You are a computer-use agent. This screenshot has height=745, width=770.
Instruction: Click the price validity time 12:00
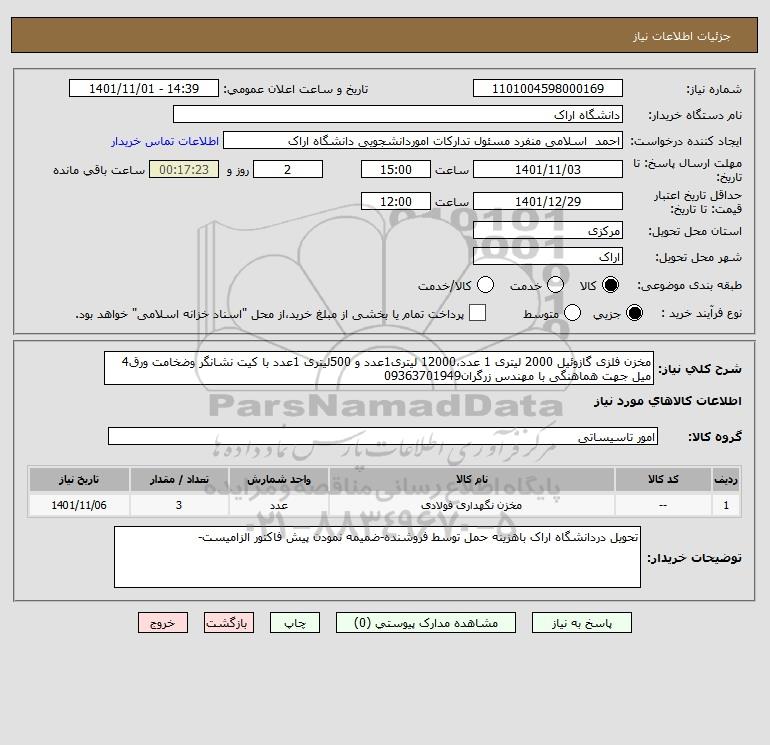[396, 201]
